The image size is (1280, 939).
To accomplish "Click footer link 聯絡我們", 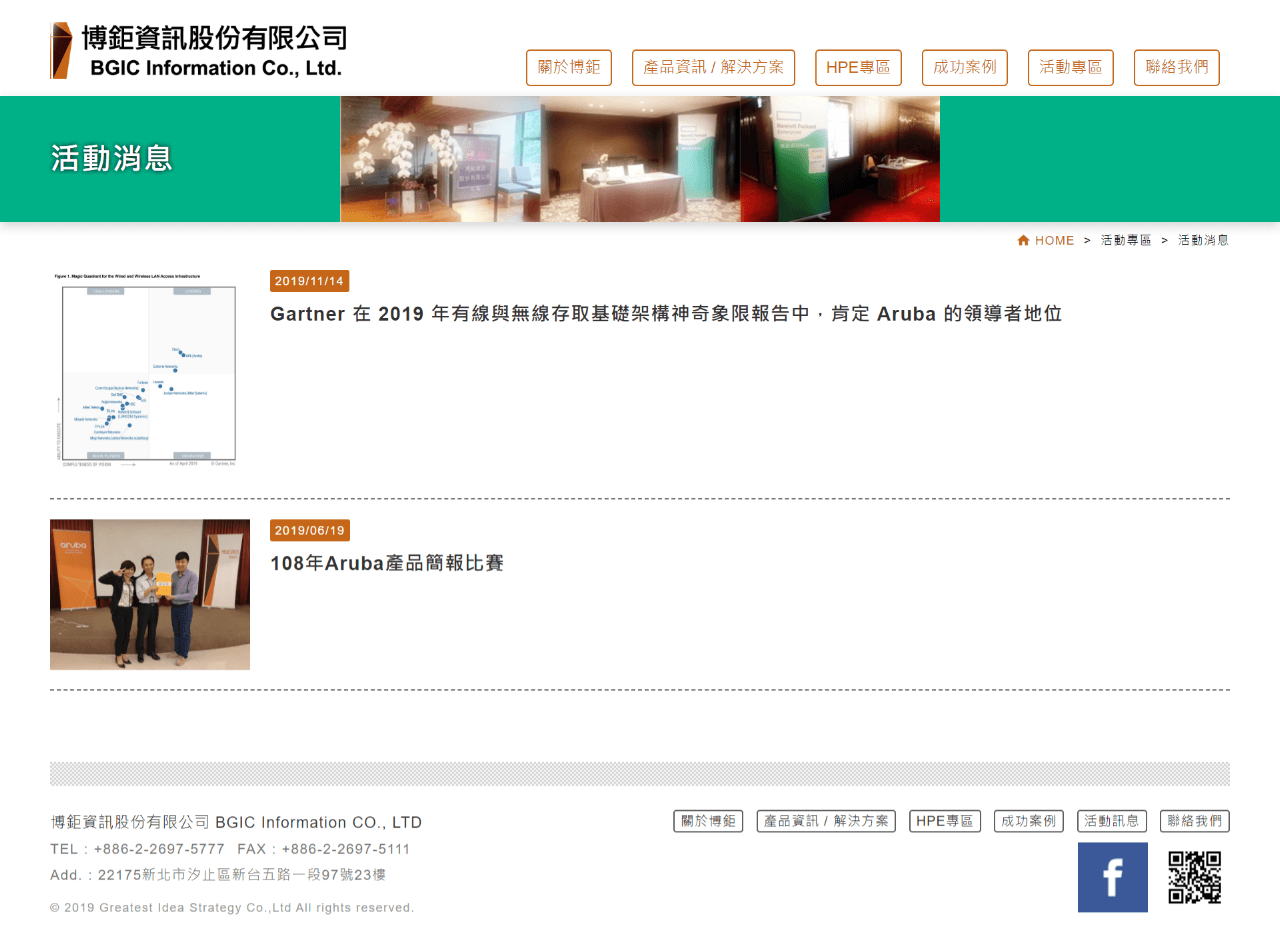I will (x=1195, y=821).
